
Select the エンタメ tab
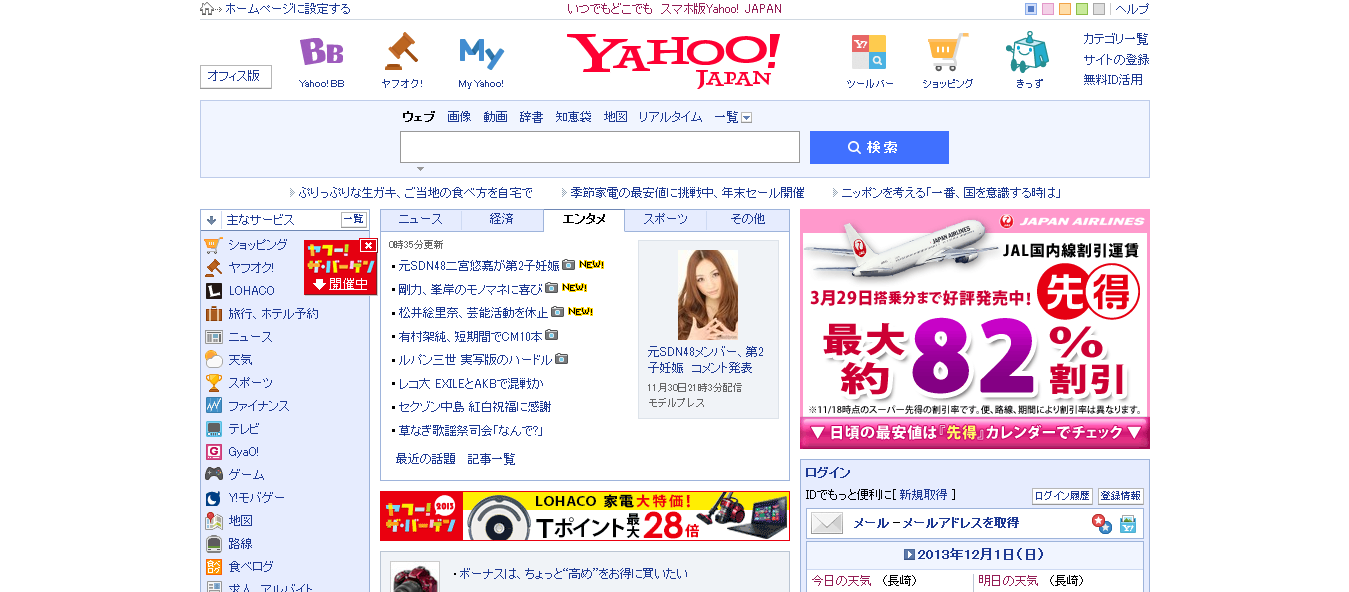(584, 220)
